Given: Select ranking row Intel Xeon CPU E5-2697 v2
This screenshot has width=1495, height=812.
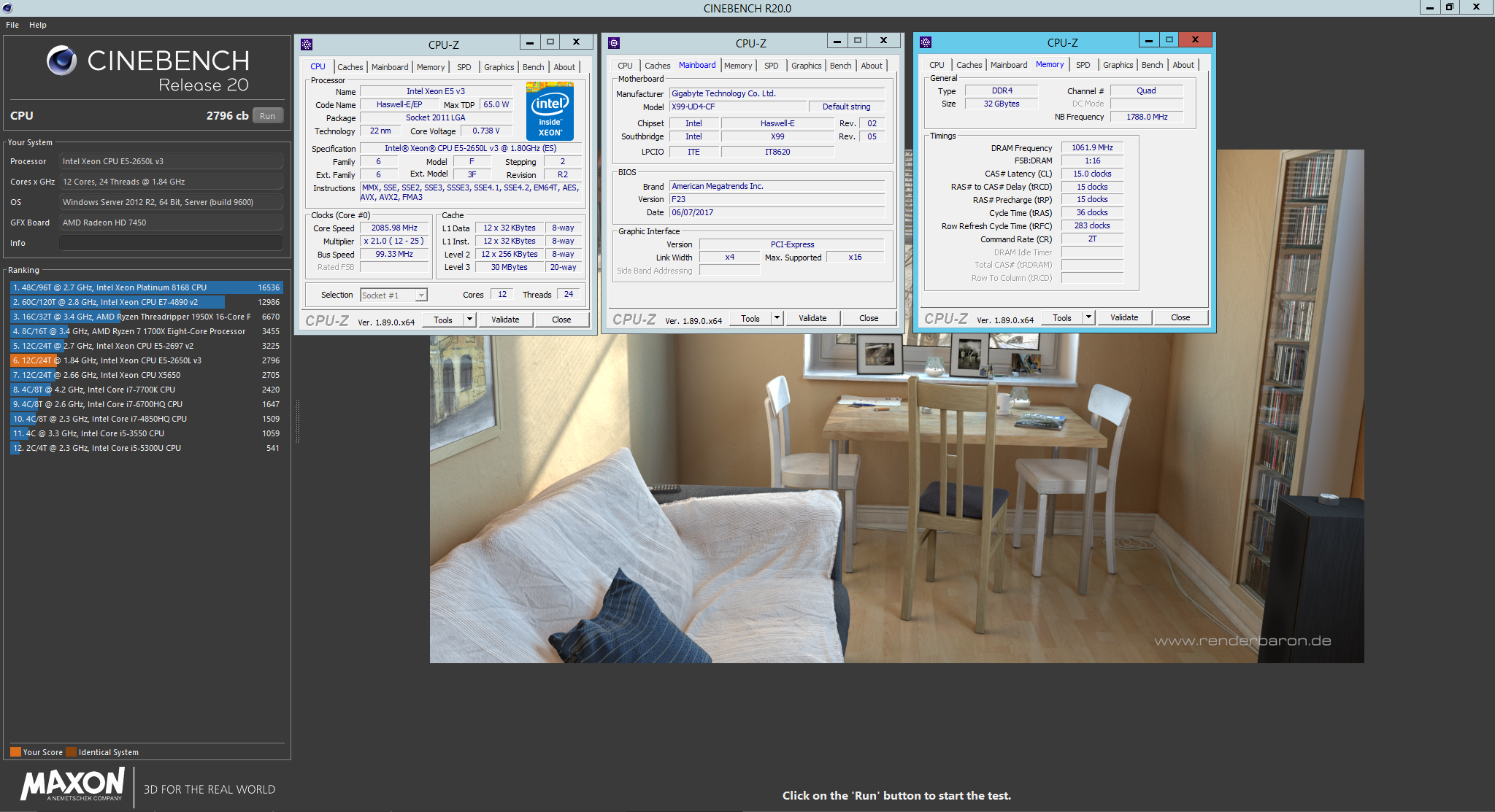Looking at the screenshot, I should pos(146,346).
